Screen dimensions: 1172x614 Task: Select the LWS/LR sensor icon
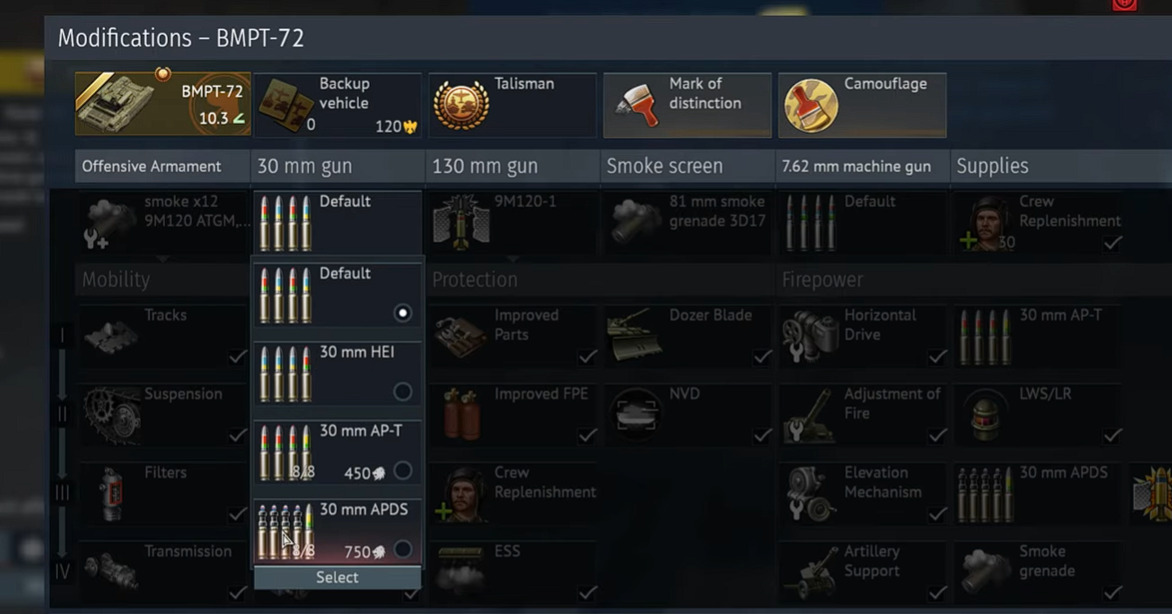[x=986, y=414]
